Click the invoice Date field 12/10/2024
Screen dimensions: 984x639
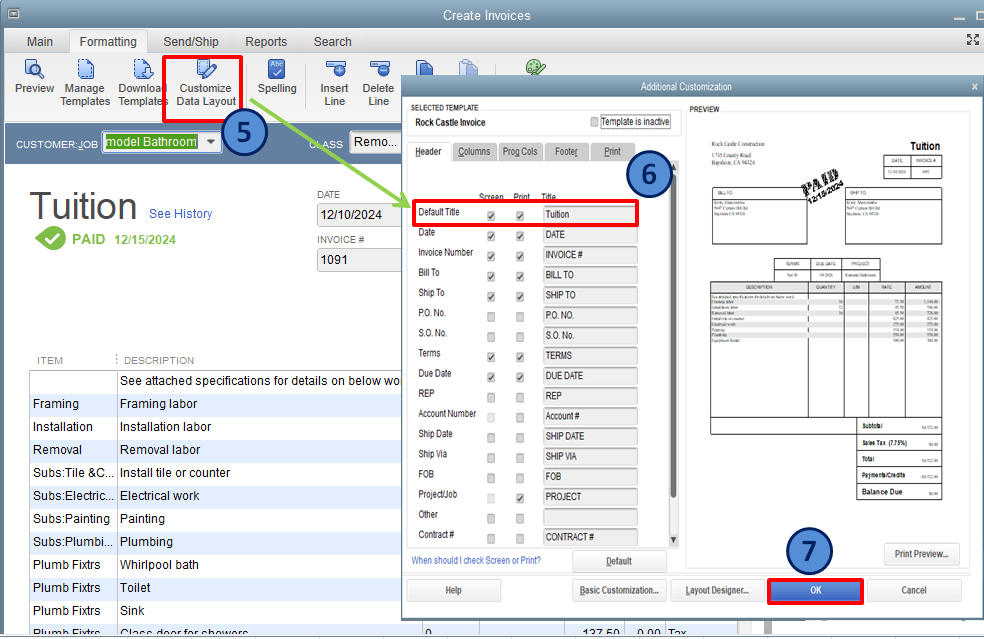click(359, 215)
